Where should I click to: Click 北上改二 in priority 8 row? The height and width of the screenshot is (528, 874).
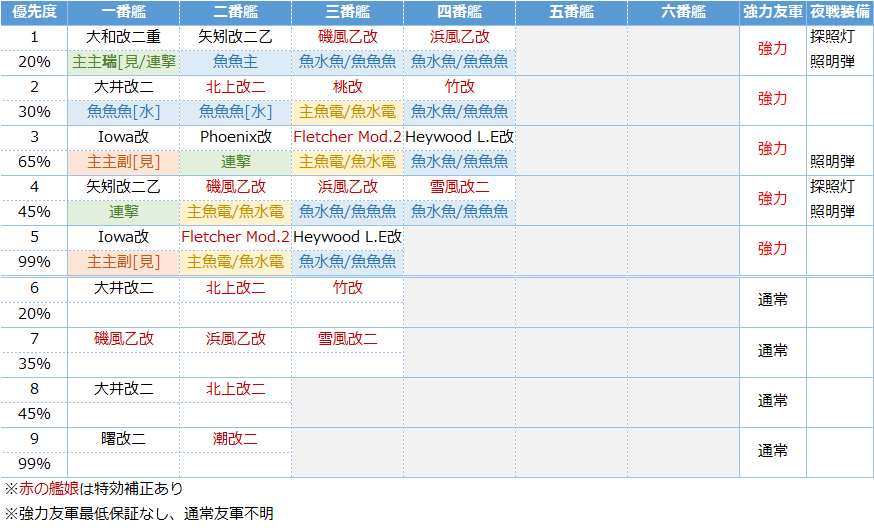coord(235,389)
